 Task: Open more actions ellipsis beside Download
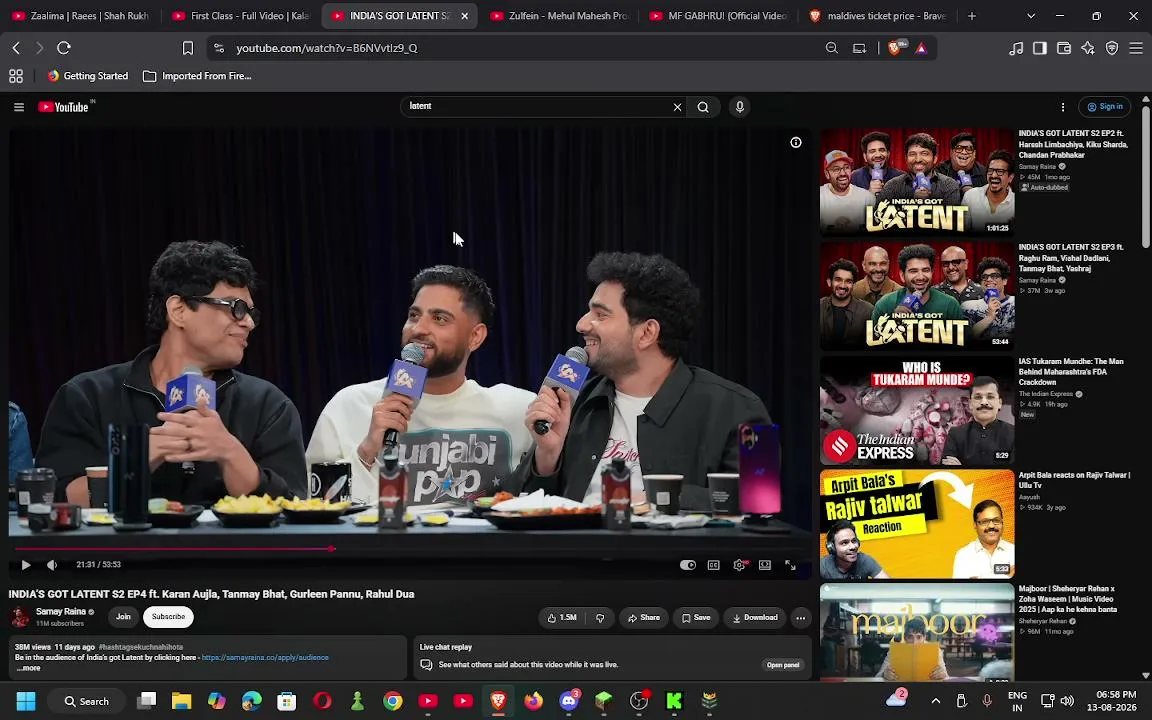(801, 618)
